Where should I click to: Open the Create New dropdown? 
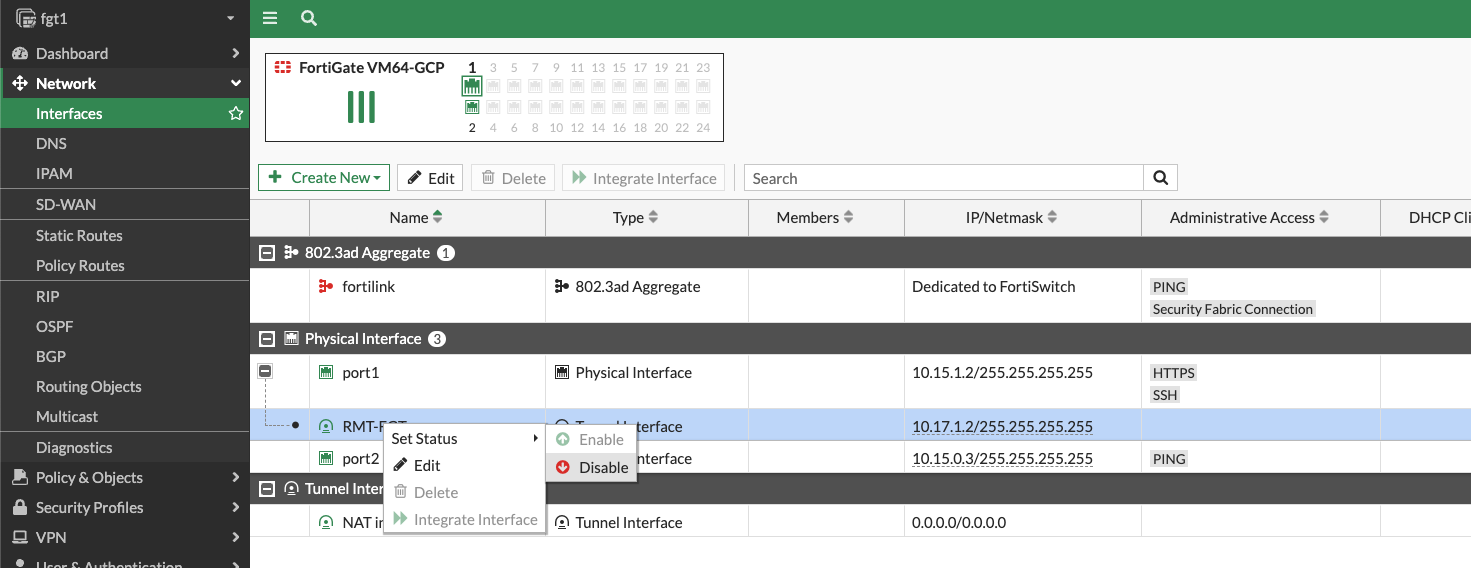(x=323, y=177)
